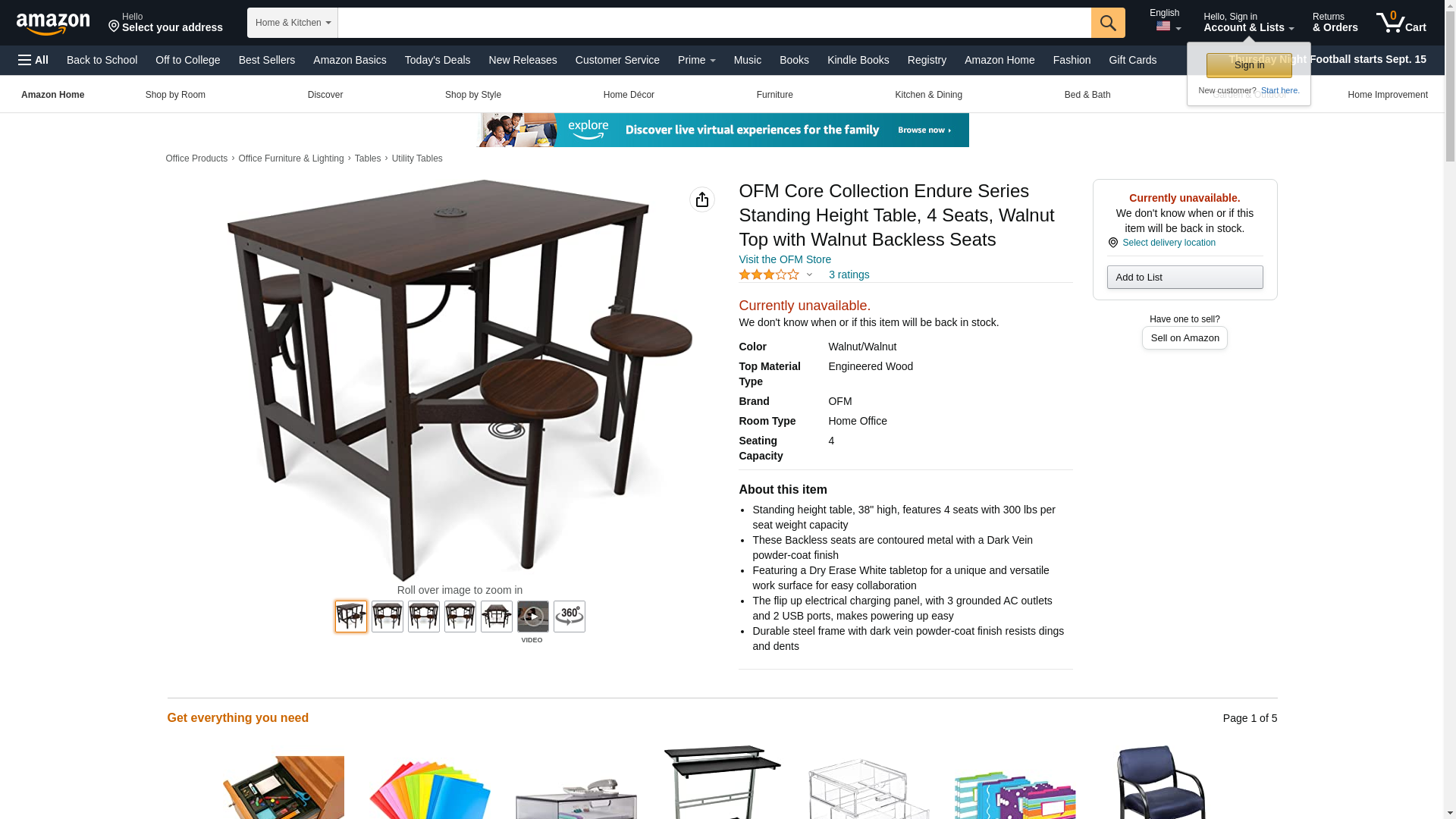1456x819 pixels.
Task: Expand Account & Lists menu
Action: pos(1248,22)
